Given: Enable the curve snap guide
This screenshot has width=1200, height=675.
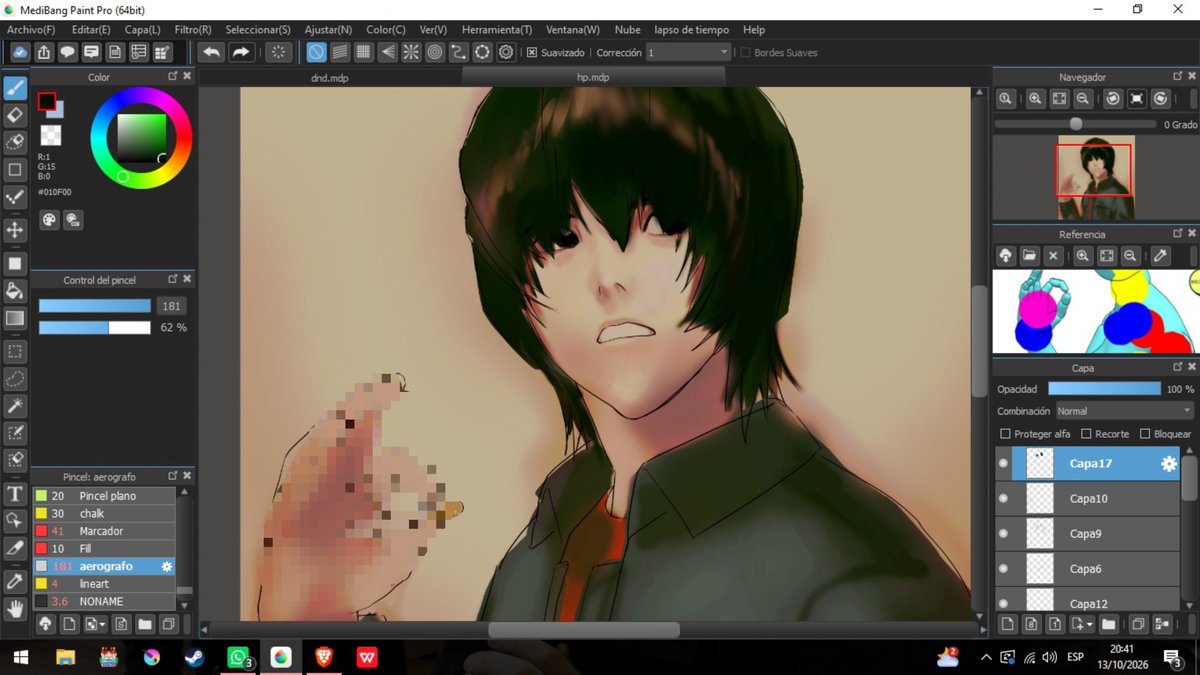Looking at the screenshot, I should (459, 52).
